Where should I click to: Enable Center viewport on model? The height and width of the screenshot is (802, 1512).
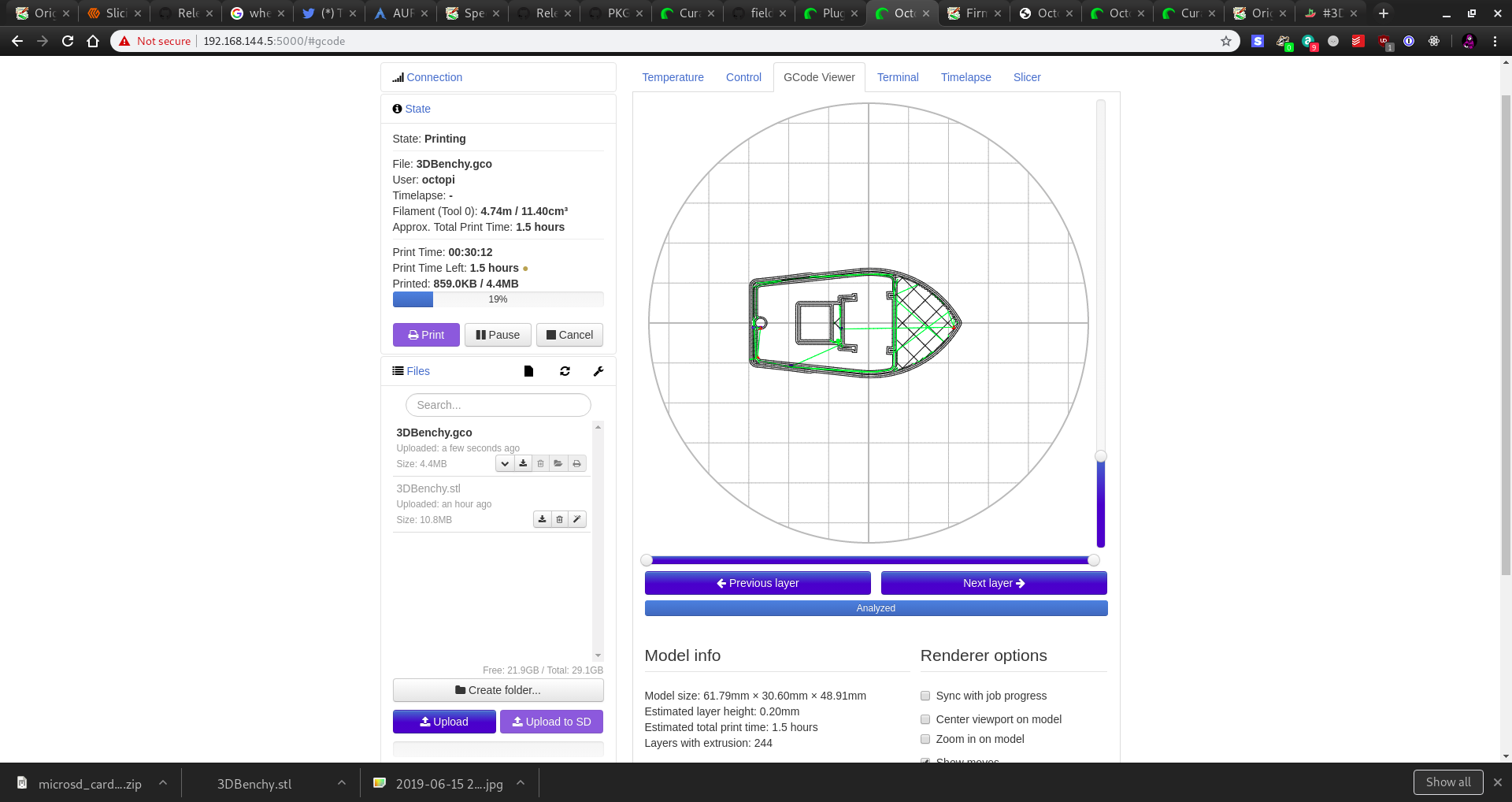(925, 719)
